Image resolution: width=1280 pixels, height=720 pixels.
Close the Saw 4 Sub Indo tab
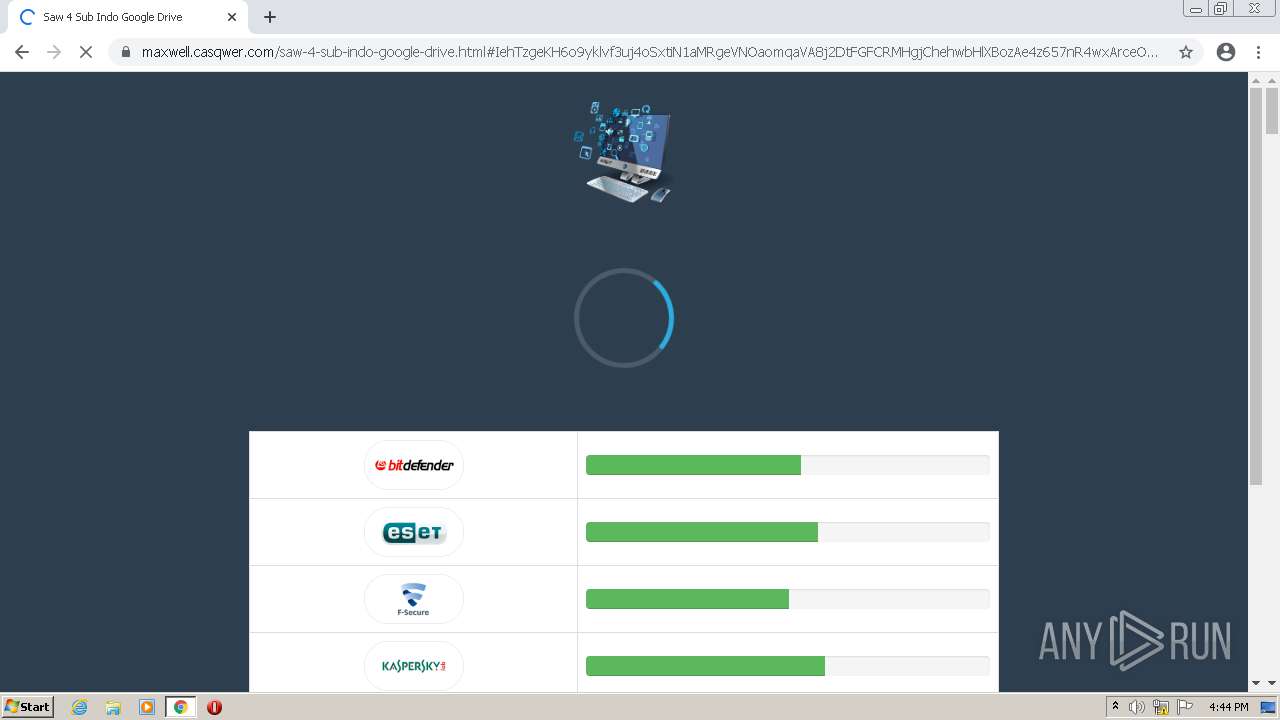click(x=232, y=17)
